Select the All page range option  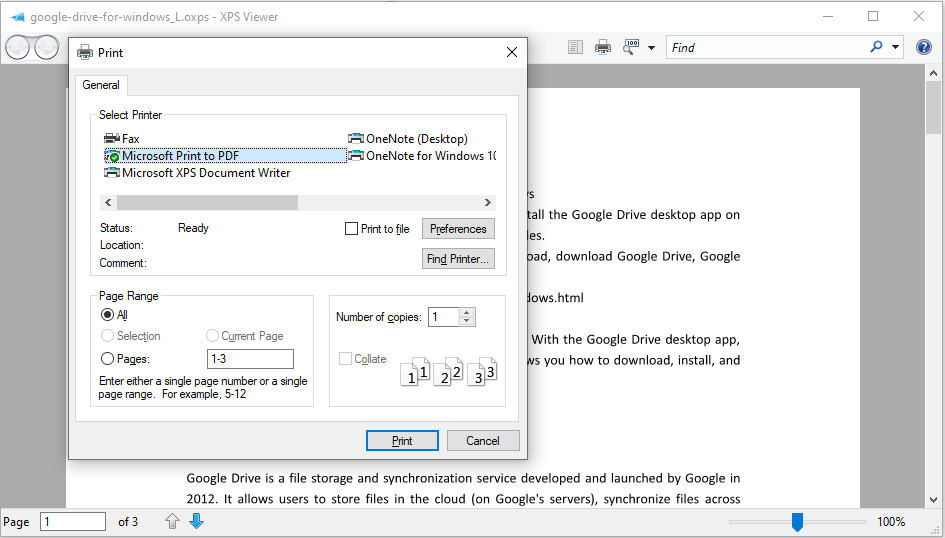(x=107, y=314)
